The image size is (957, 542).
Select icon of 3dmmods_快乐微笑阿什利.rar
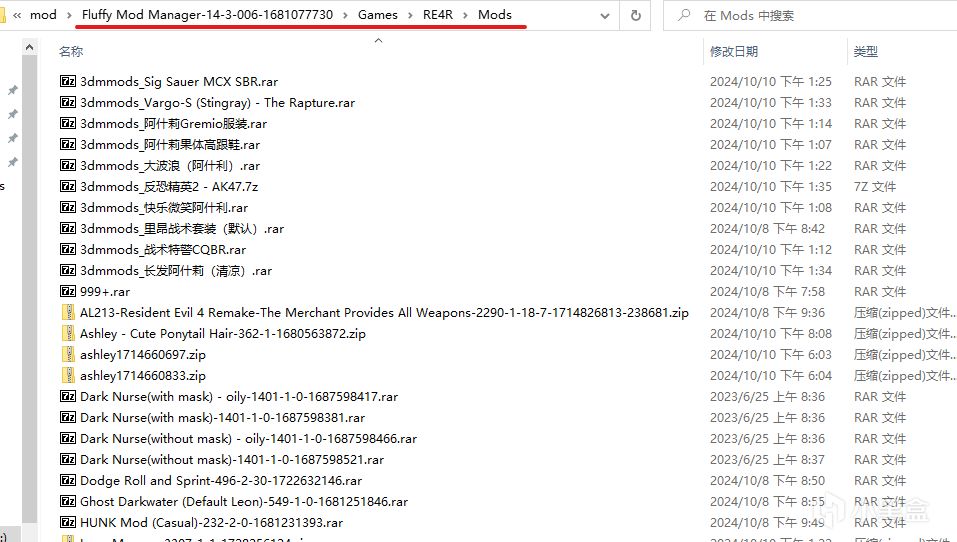tap(68, 207)
